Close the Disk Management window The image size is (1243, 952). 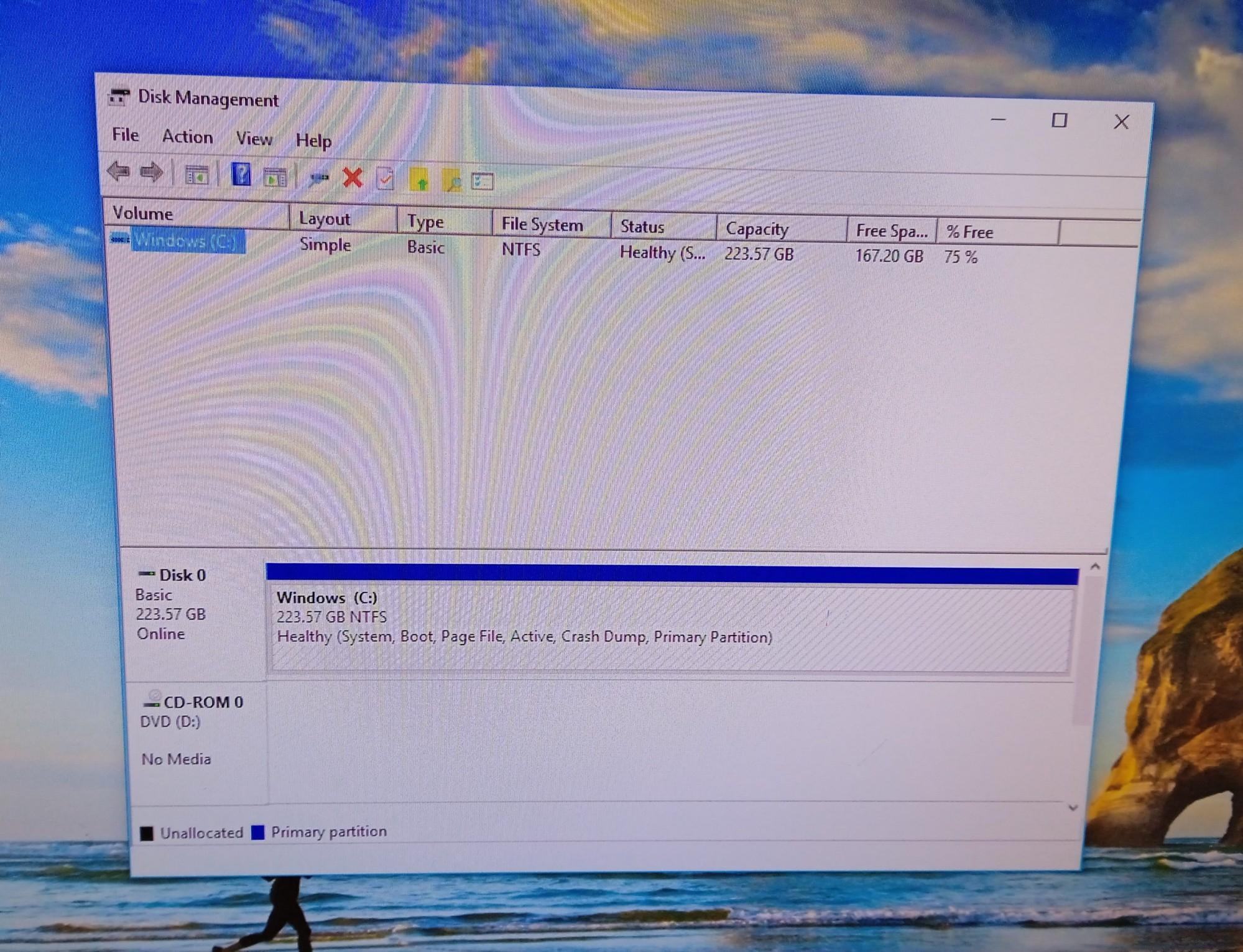coord(1121,122)
